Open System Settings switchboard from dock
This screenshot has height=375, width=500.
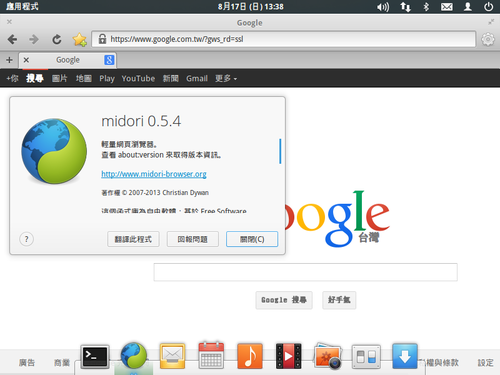[366, 357]
